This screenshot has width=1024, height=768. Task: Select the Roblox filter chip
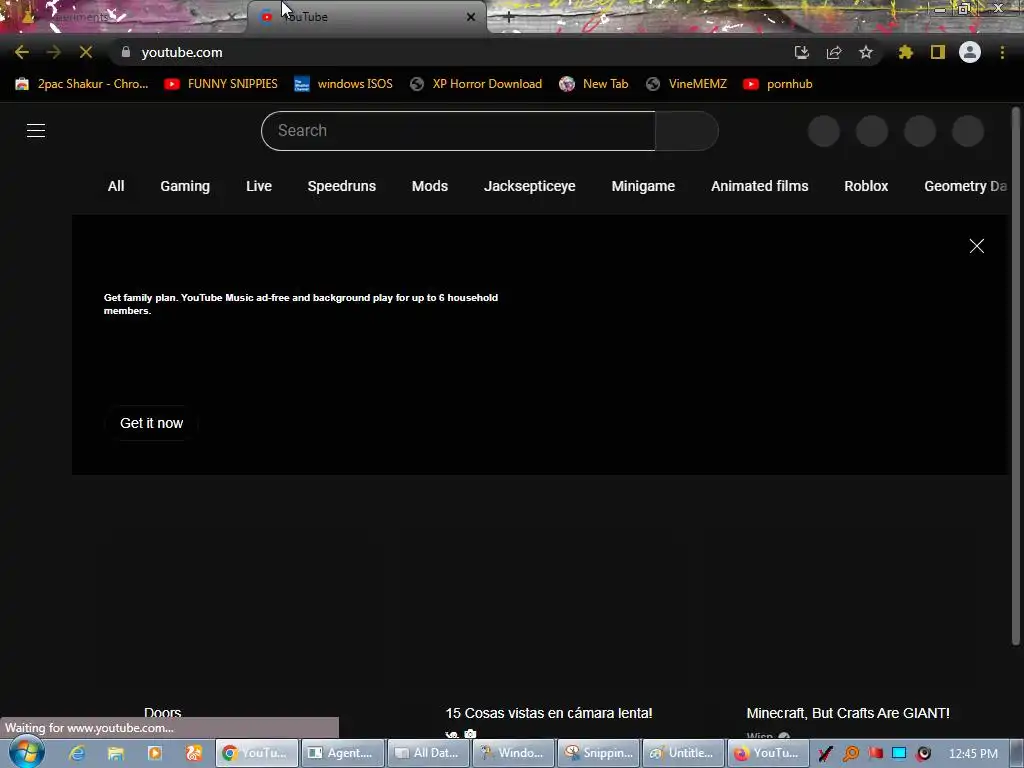[866, 186]
